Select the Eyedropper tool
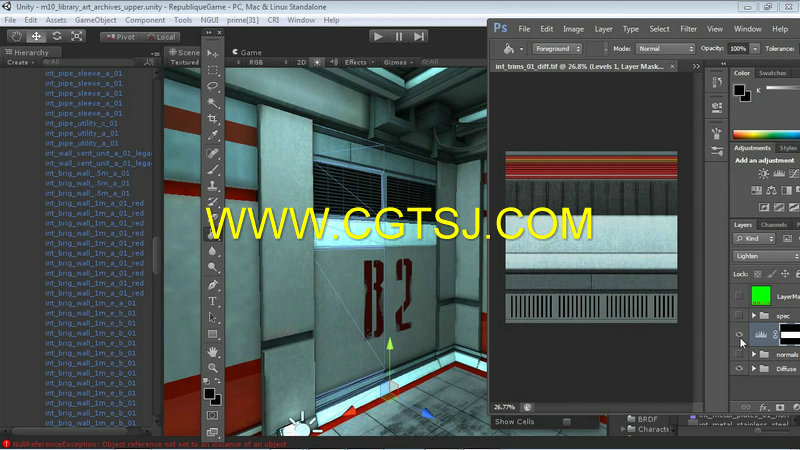The height and width of the screenshot is (450, 800). point(213,135)
